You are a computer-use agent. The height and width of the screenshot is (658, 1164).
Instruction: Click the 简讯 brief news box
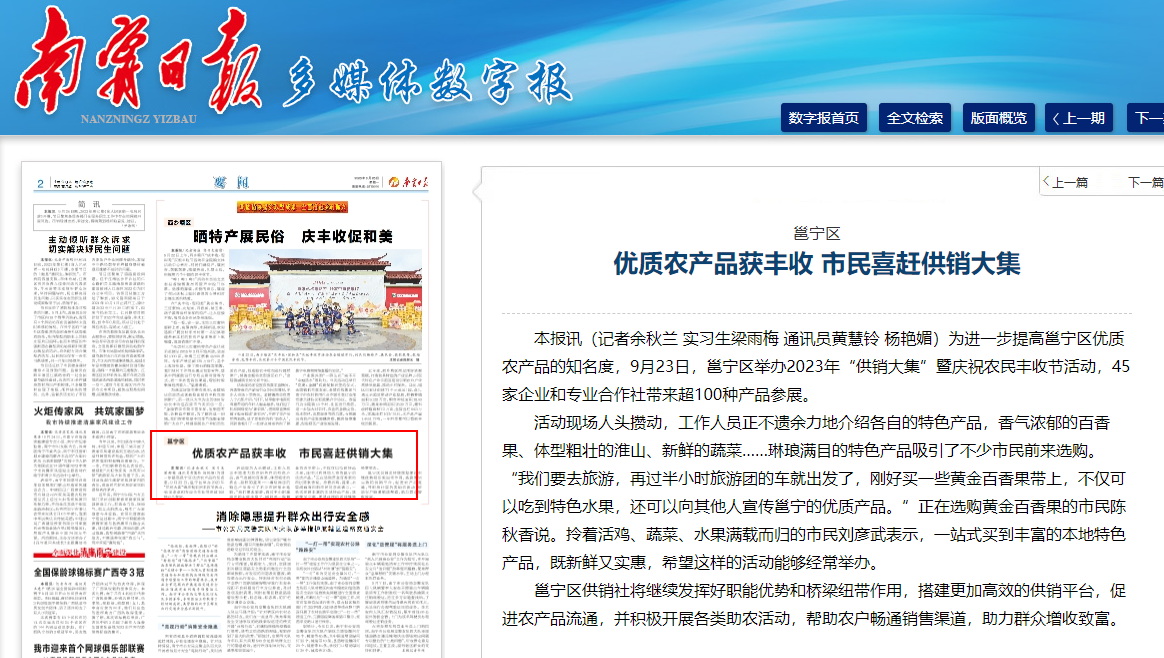[x=88, y=215]
